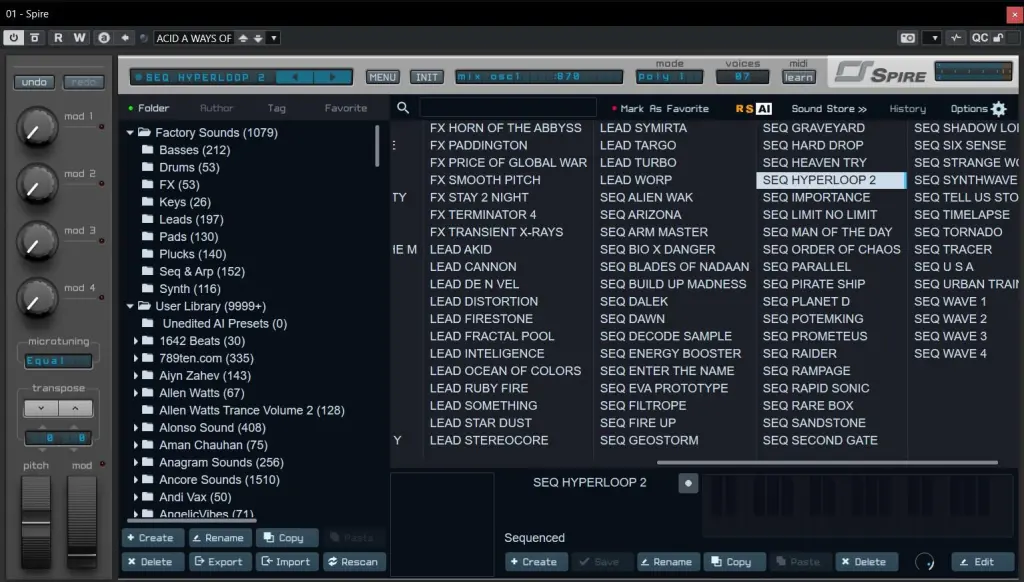Click the undo button
The width and height of the screenshot is (1024, 582).
[34, 82]
